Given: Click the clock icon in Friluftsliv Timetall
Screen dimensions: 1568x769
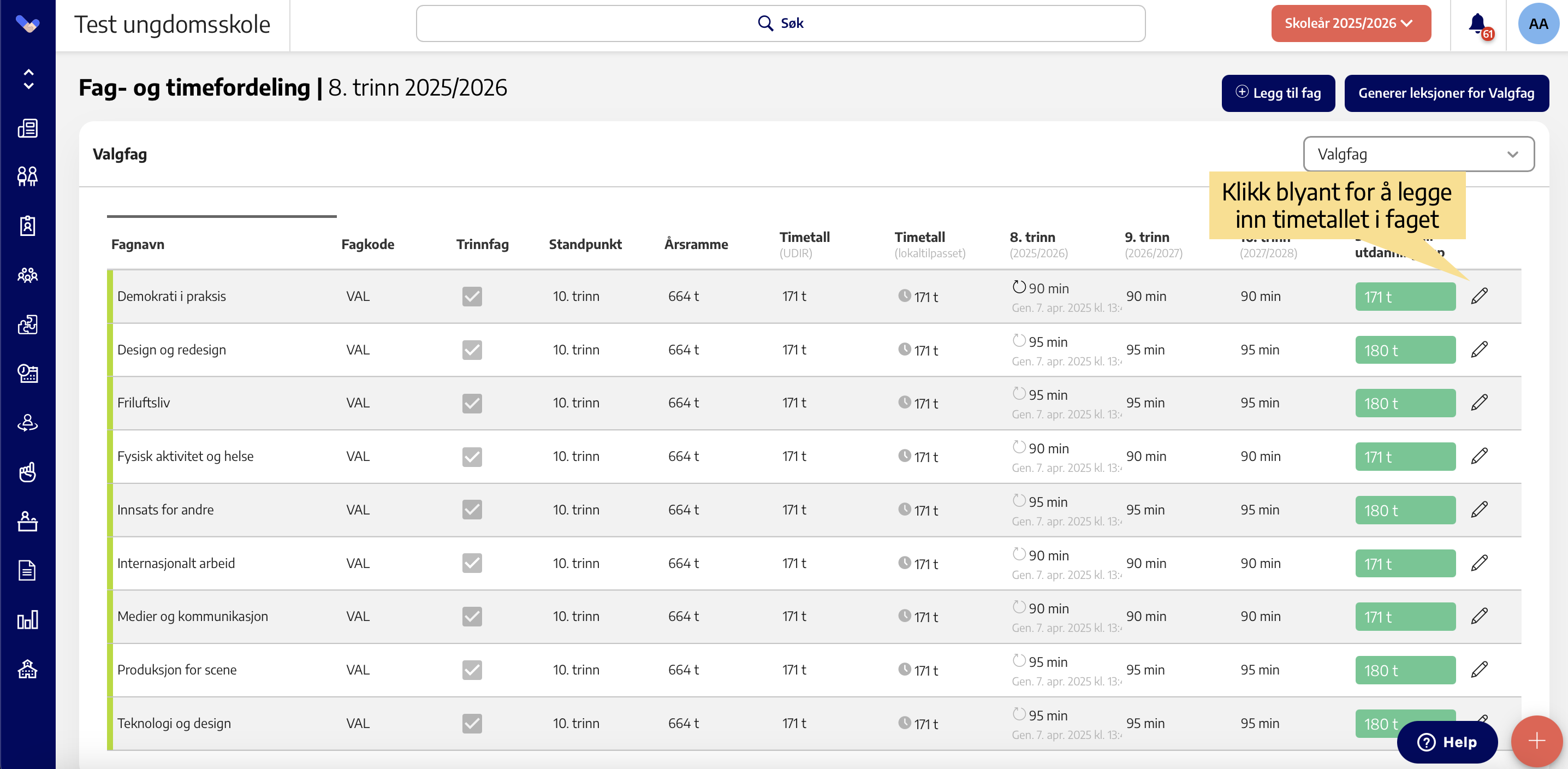Looking at the screenshot, I should [x=905, y=403].
